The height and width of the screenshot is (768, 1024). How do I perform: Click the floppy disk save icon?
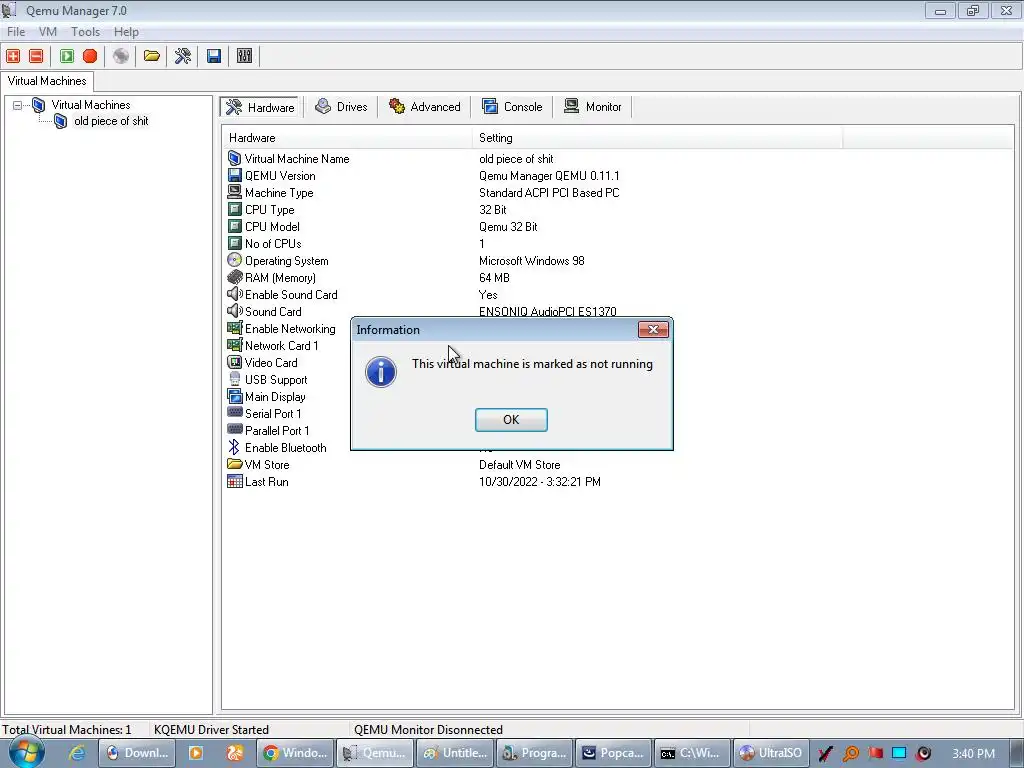point(214,56)
